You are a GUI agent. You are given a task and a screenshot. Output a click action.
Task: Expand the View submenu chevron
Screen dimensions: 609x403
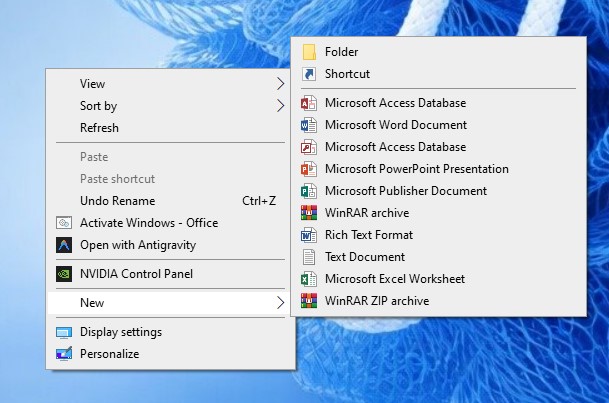pyautogui.click(x=280, y=83)
